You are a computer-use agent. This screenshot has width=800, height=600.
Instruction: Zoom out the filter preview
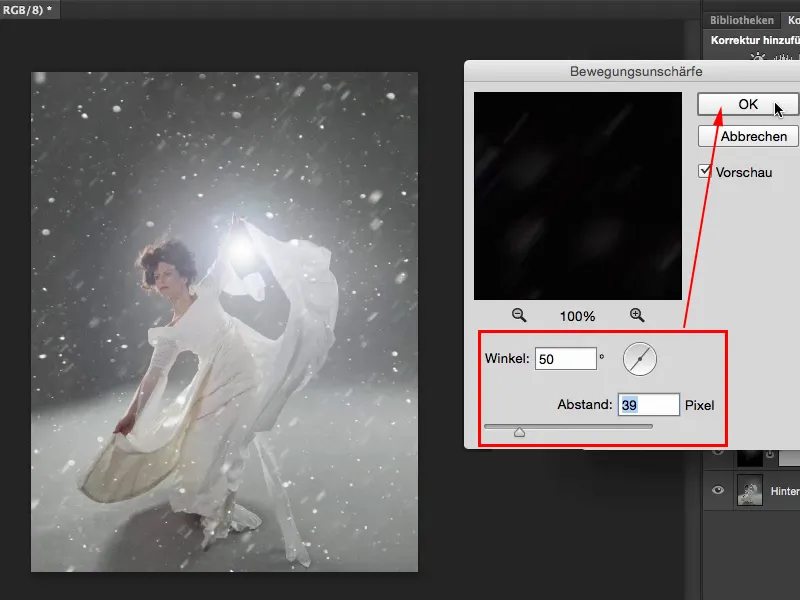click(519, 315)
